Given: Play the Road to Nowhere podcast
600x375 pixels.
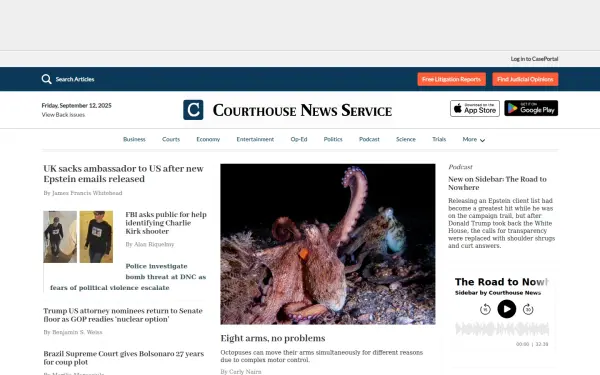Looking at the screenshot, I should 507,309.
